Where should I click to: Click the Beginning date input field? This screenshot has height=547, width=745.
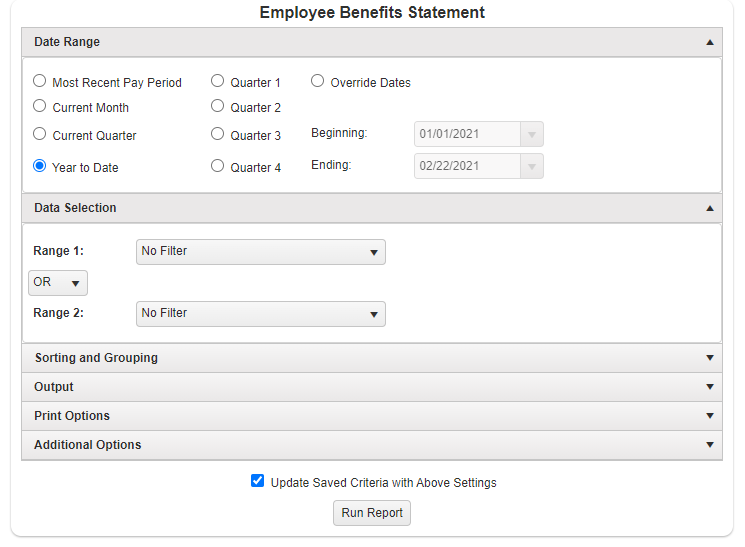468,134
